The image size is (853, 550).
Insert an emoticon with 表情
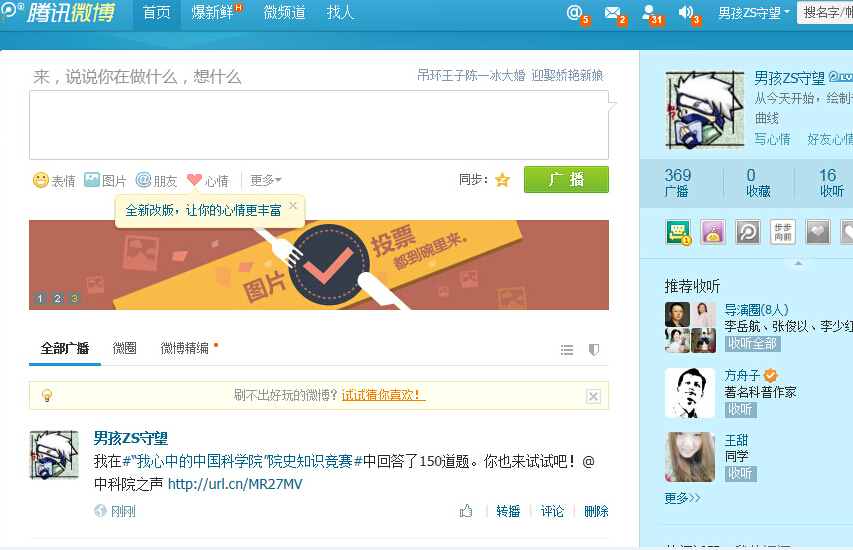54,180
